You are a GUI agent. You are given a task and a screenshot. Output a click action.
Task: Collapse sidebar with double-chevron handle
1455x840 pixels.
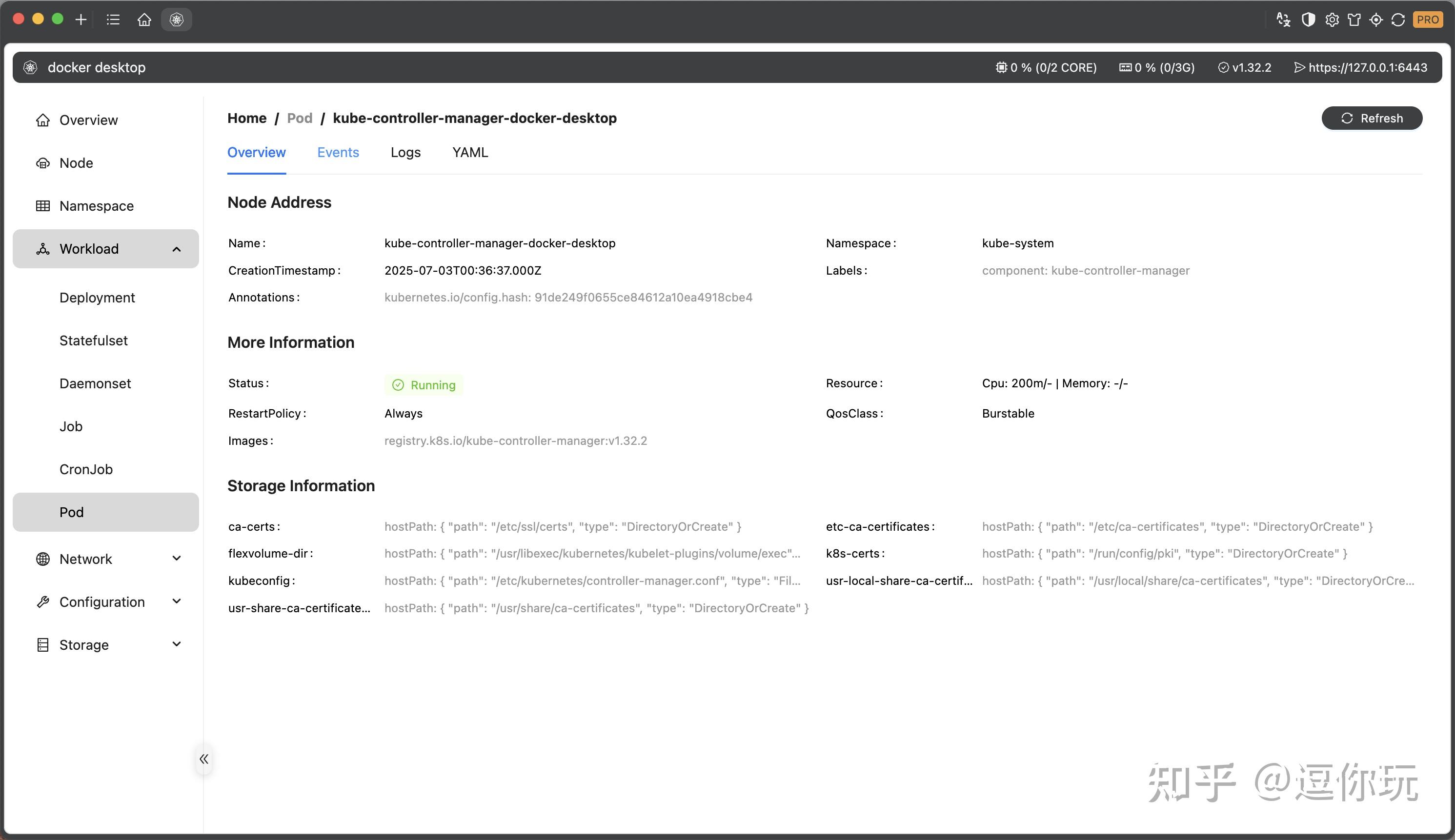(203, 759)
